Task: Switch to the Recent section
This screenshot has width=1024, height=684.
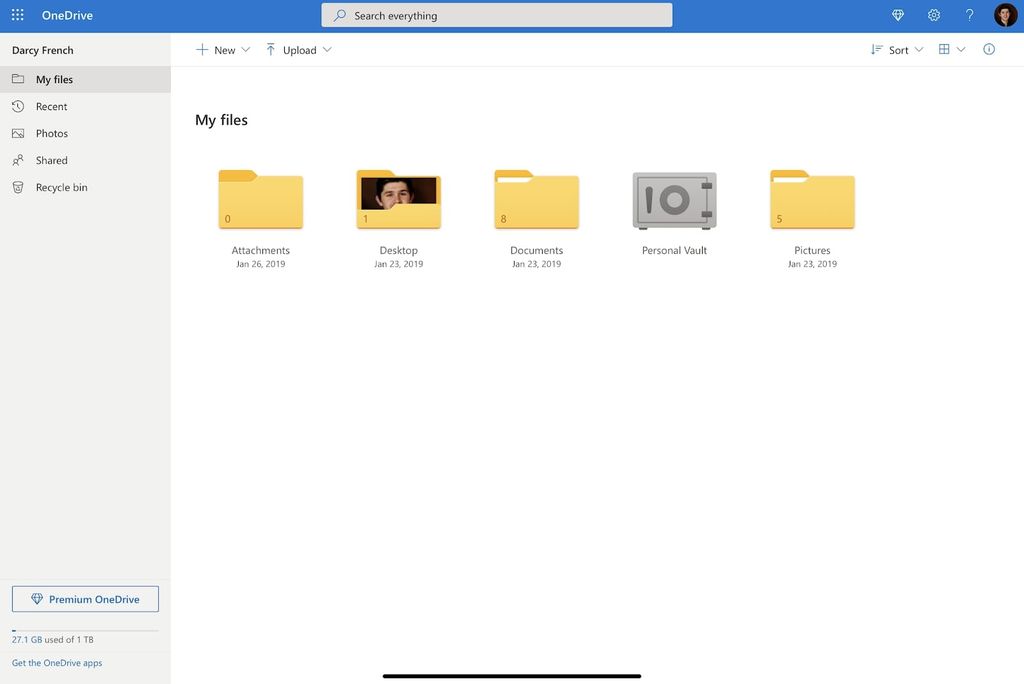Action: [x=51, y=105]
